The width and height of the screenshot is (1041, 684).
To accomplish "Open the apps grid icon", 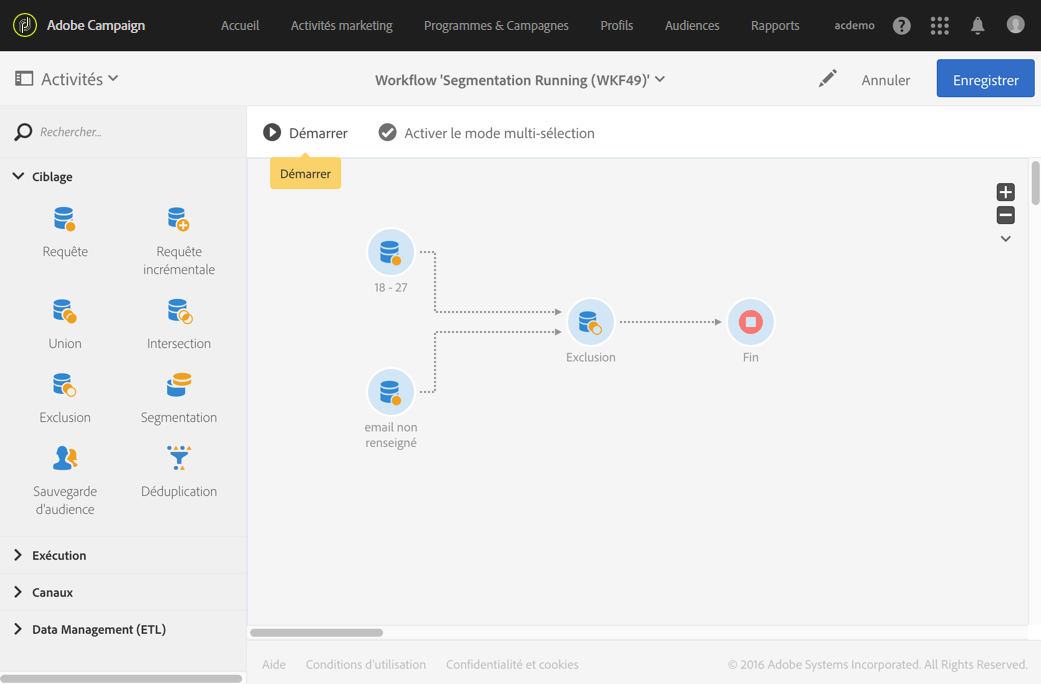I will click(939, 25).
